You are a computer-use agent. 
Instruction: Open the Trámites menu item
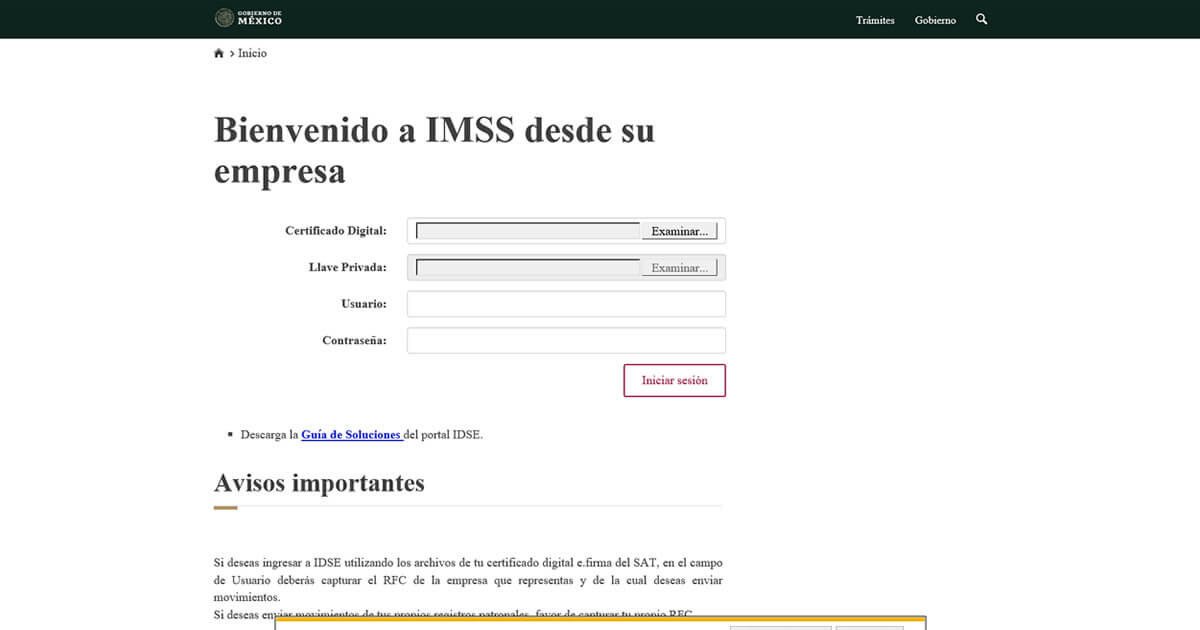pos(875,20)
